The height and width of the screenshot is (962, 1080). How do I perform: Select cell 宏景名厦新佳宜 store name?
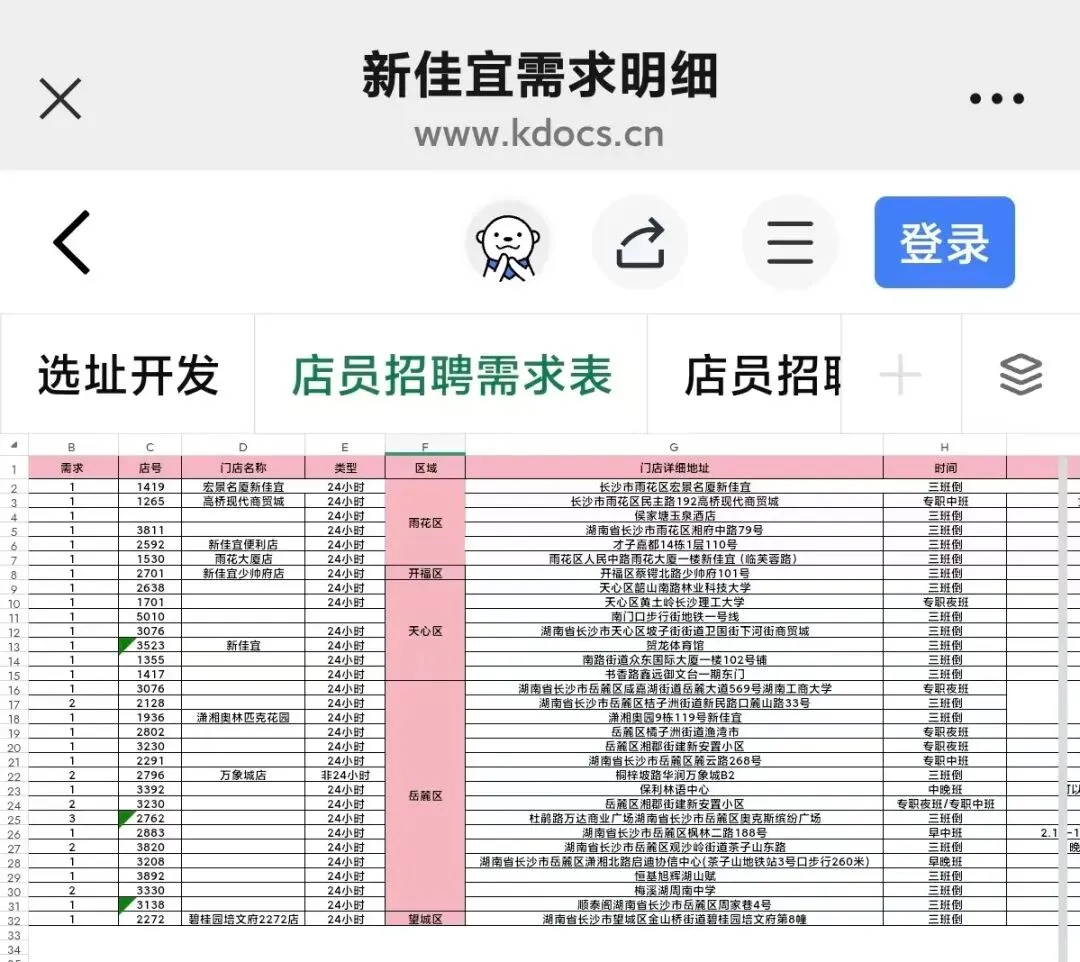(x=243, y=487)
